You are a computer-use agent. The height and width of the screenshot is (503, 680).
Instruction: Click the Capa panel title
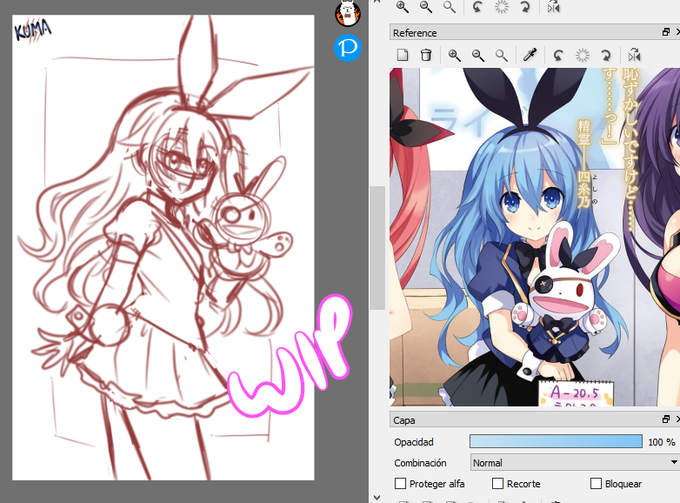(404, 420)
